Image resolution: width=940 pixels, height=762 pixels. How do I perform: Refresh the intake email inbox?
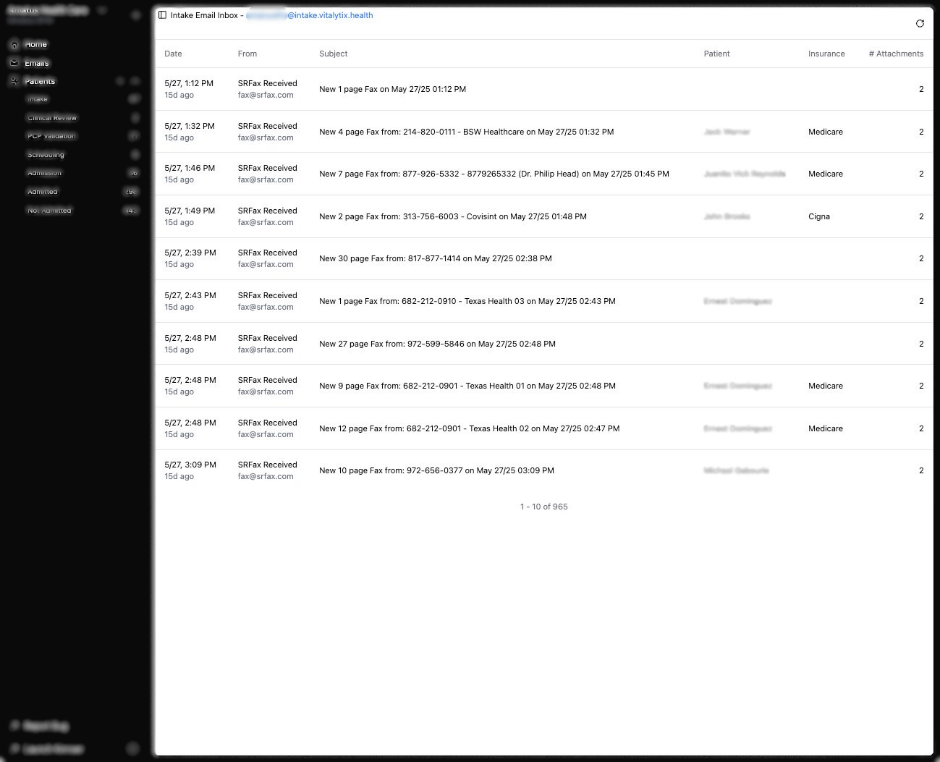pyautogui.click(x=920, y=23)
